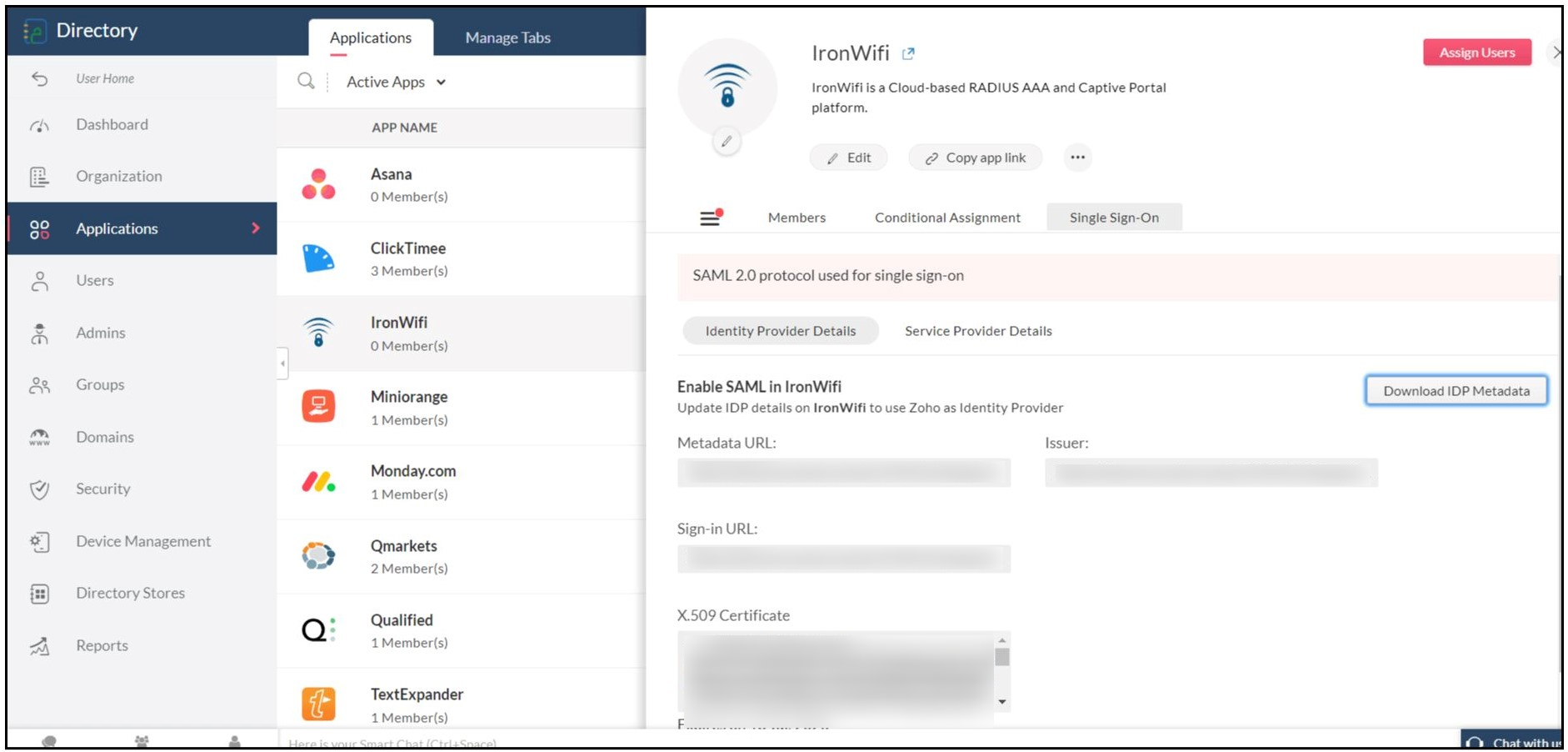Viewport: 1568px width, 752px height.
Task: Select the Qmarkets app icon
Action: 318,555
